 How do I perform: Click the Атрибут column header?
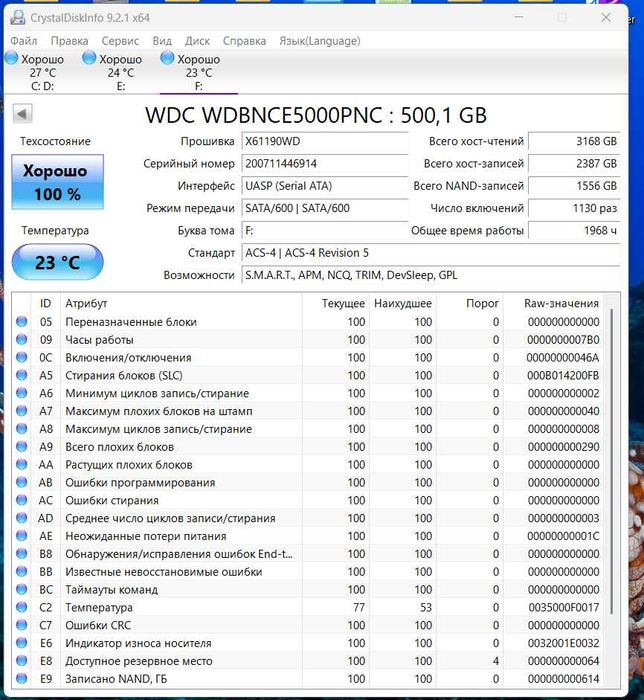tap(181, 304)
